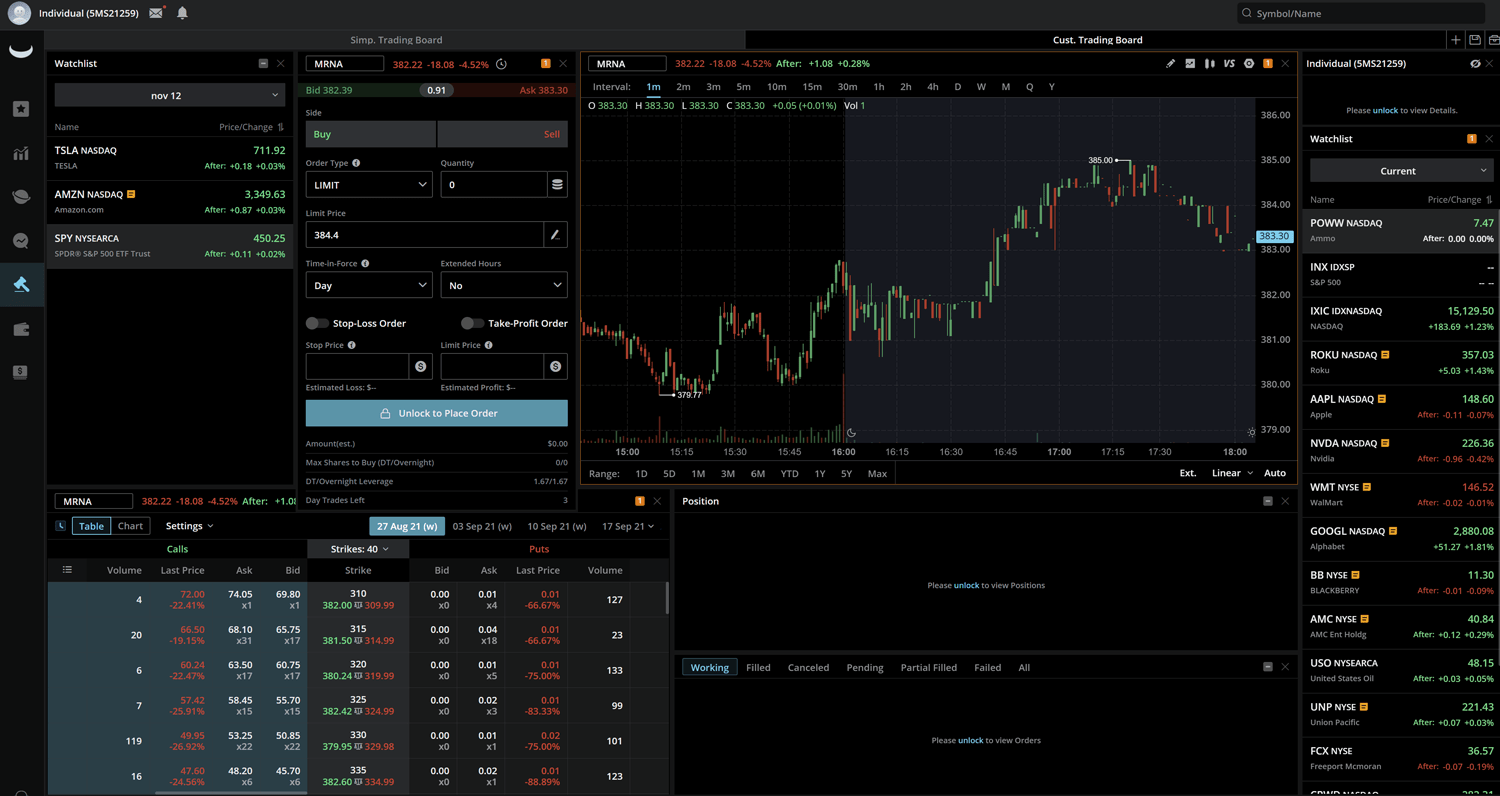Change the candlestick chart style

tap(1210, 63)
